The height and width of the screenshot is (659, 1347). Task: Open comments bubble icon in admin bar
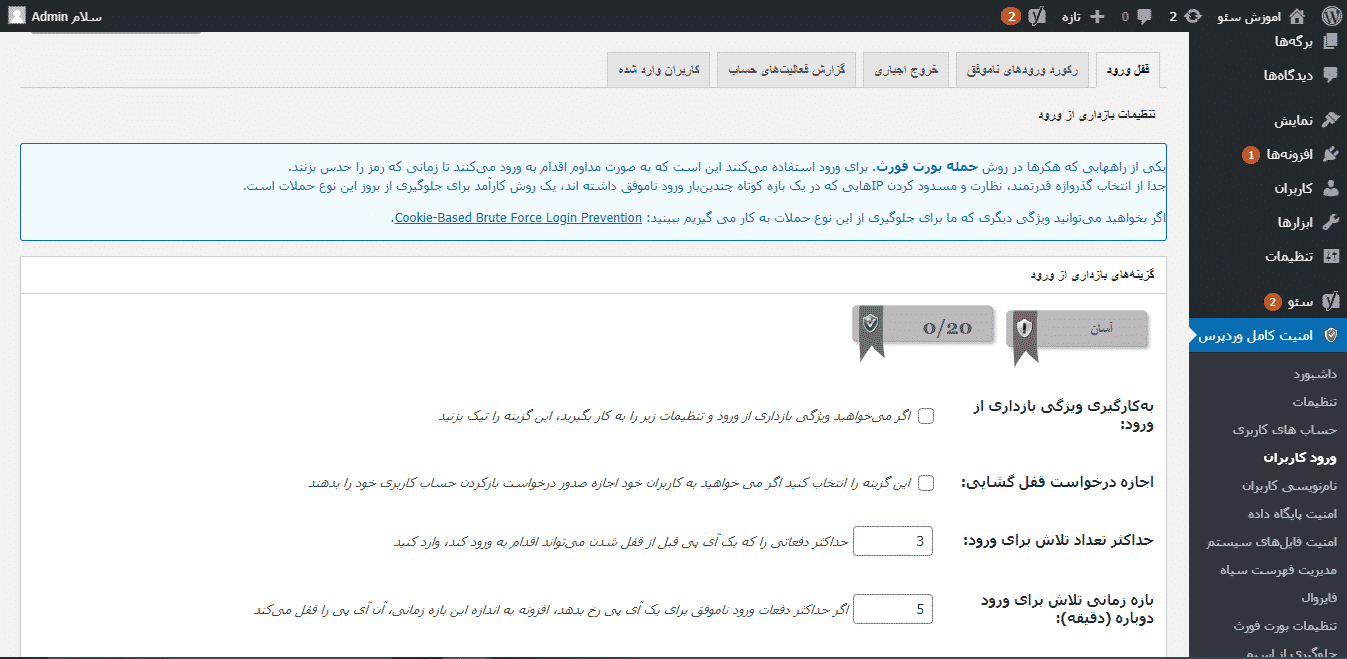[x=1144, y=16]
